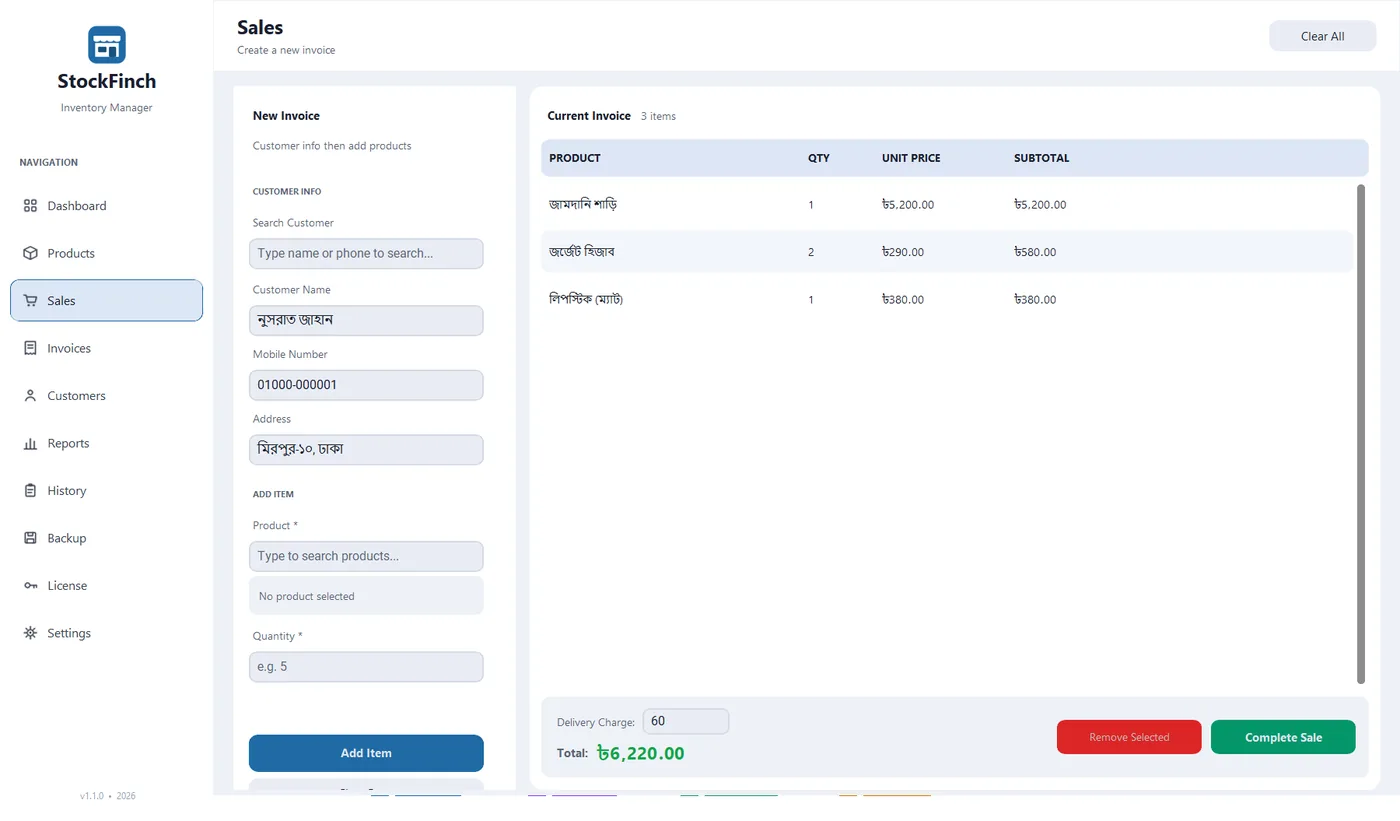Click the v1.1.0 version text

click(x=92, y=796)
